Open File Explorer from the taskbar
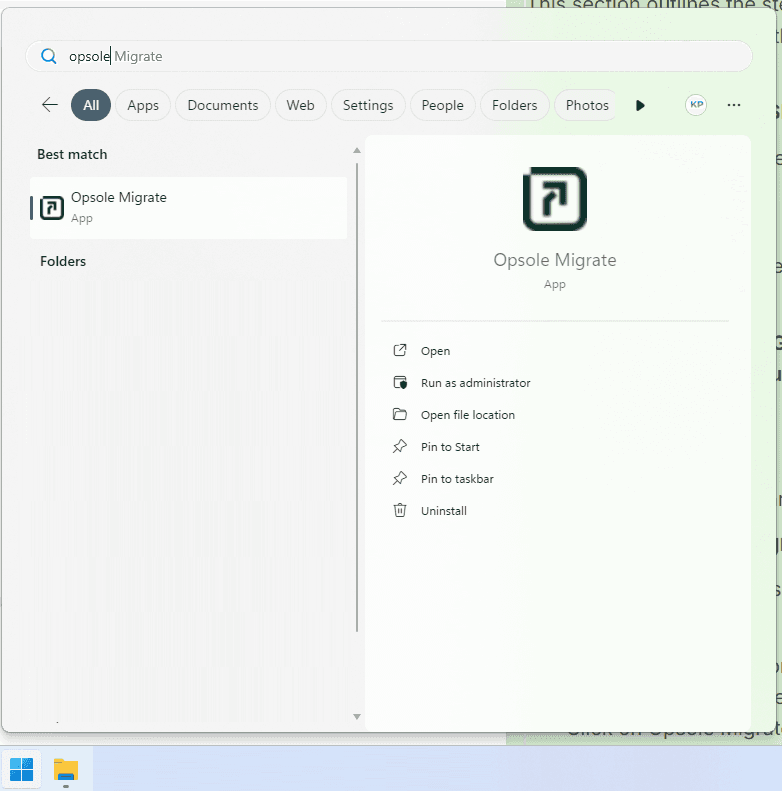 pyautogui.click(x=66, y=770)
